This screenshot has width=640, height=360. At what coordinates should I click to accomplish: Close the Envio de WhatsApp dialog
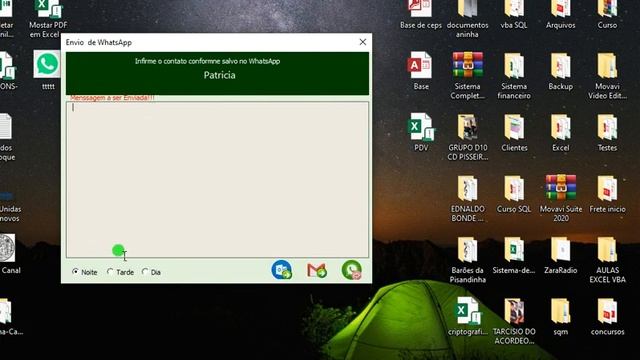(362, 42)
